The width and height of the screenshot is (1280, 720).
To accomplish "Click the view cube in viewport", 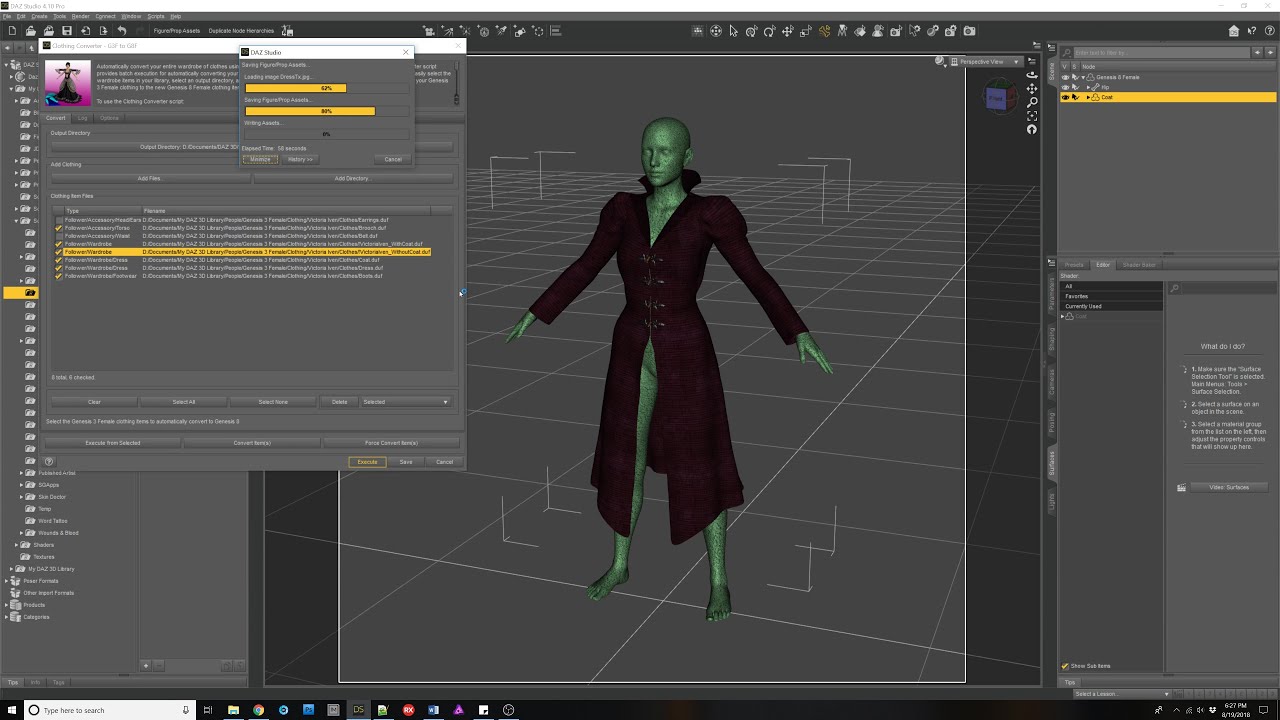I will click(x=996, y=98).
